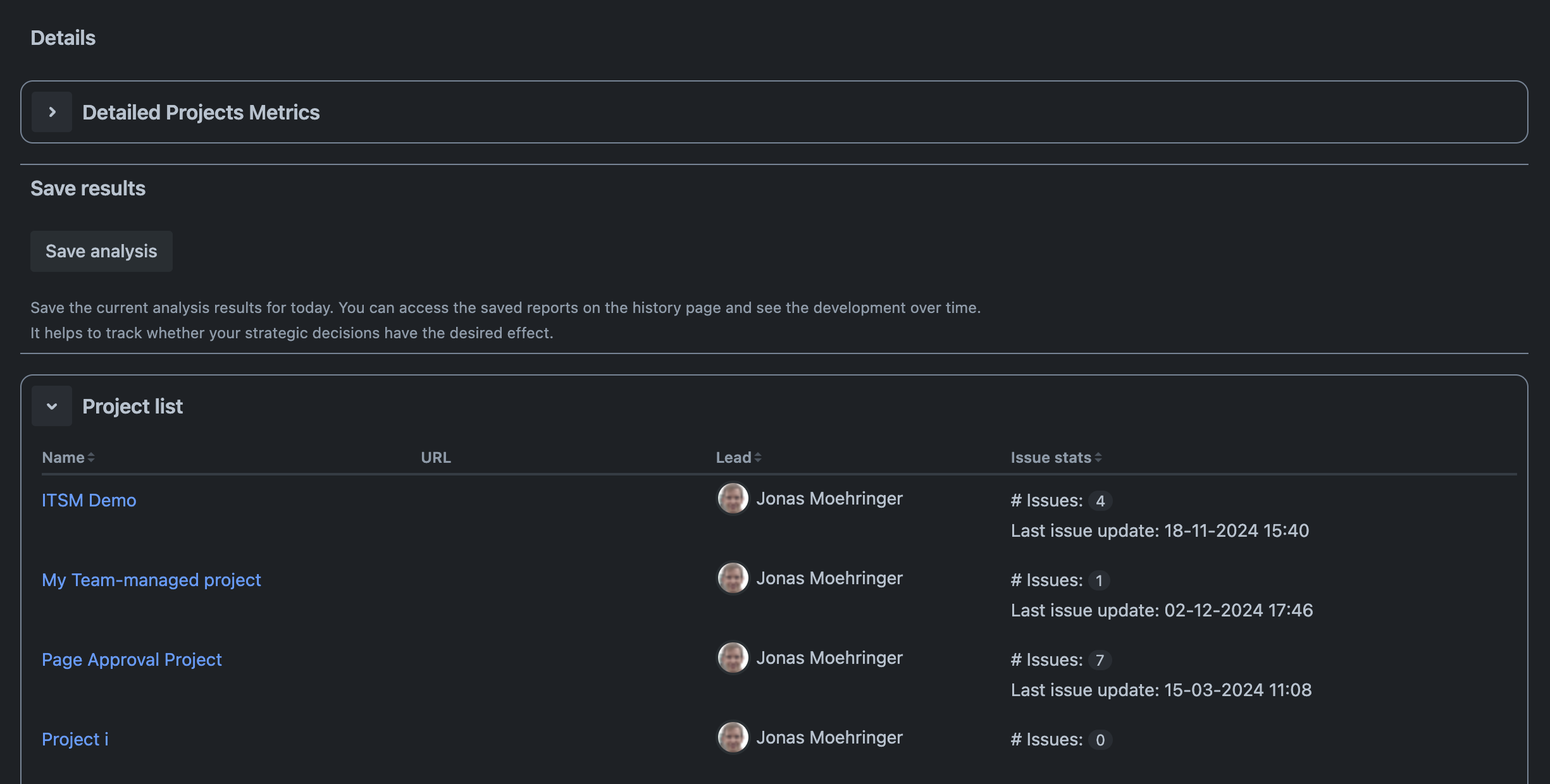Click Project i issue count badge 0

(1100, 740)
